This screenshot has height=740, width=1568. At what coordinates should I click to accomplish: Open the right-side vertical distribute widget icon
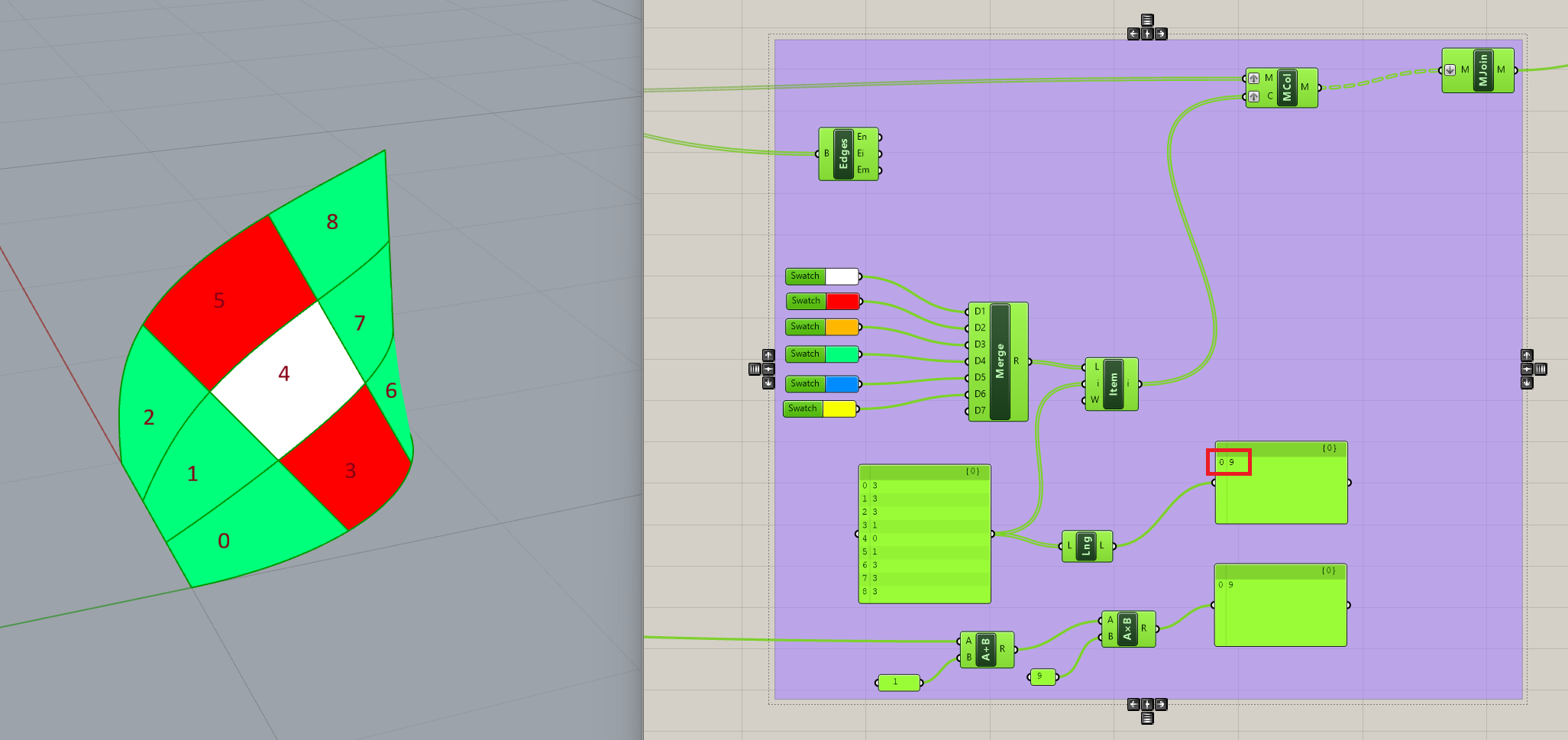[1541, 369]
